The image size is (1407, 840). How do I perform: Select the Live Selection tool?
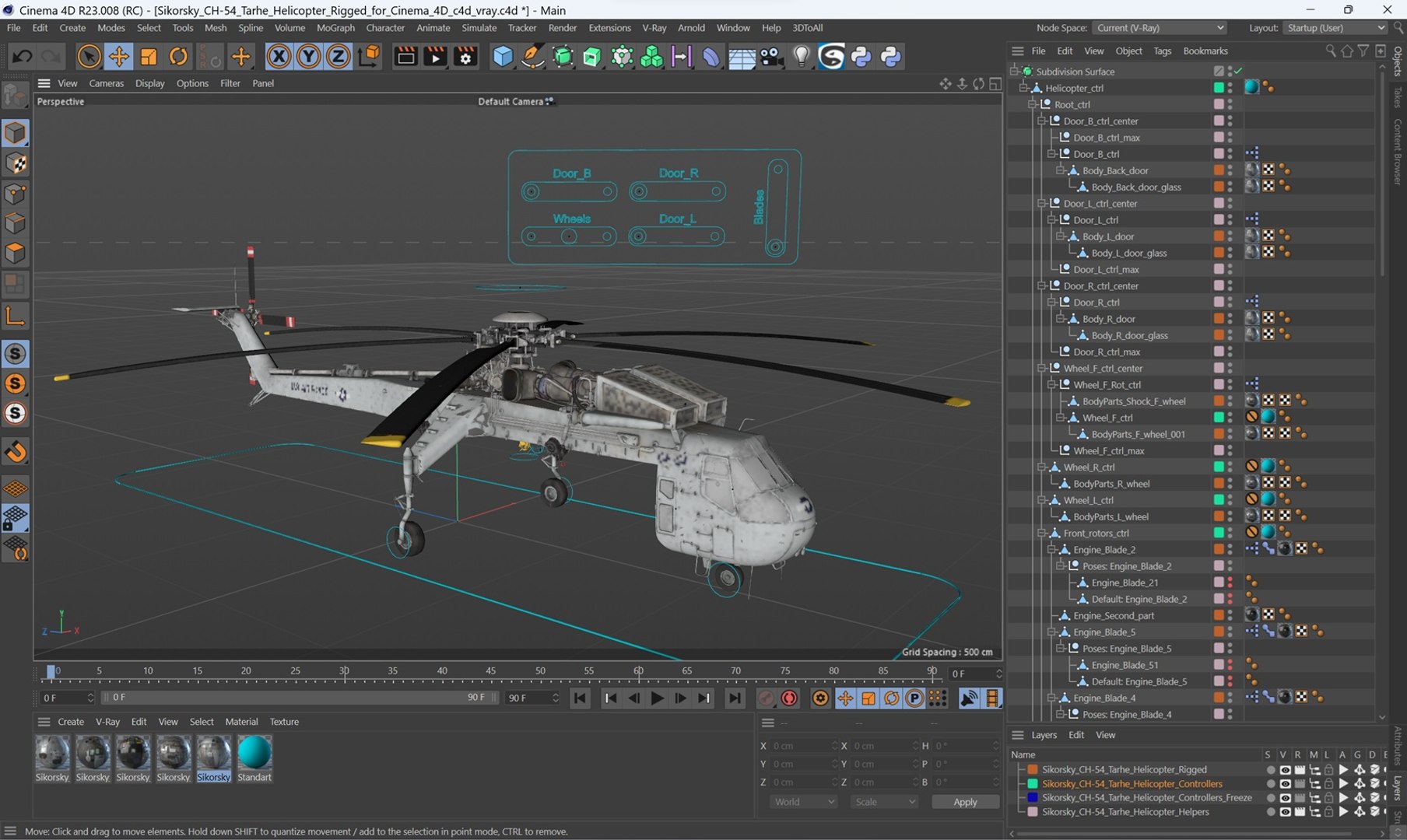(89, 56)
